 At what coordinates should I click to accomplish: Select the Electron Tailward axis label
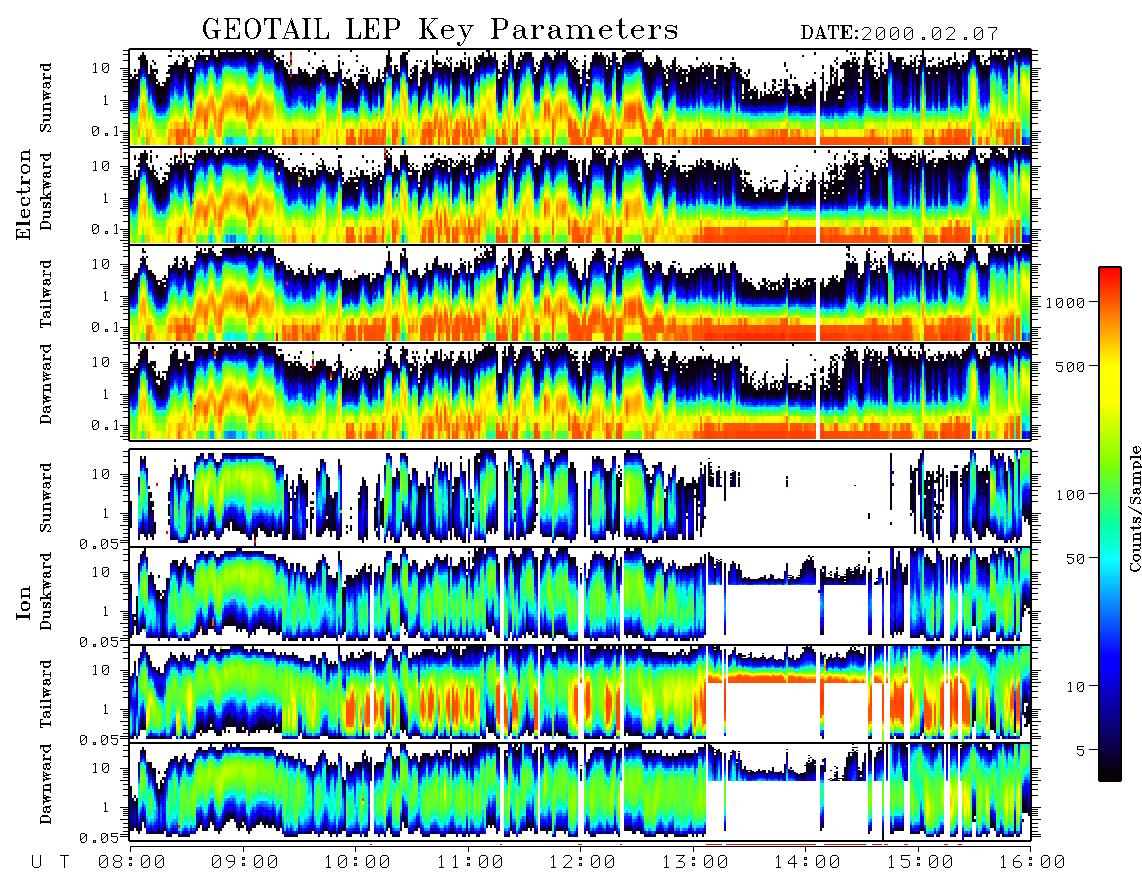click(46, 293)
